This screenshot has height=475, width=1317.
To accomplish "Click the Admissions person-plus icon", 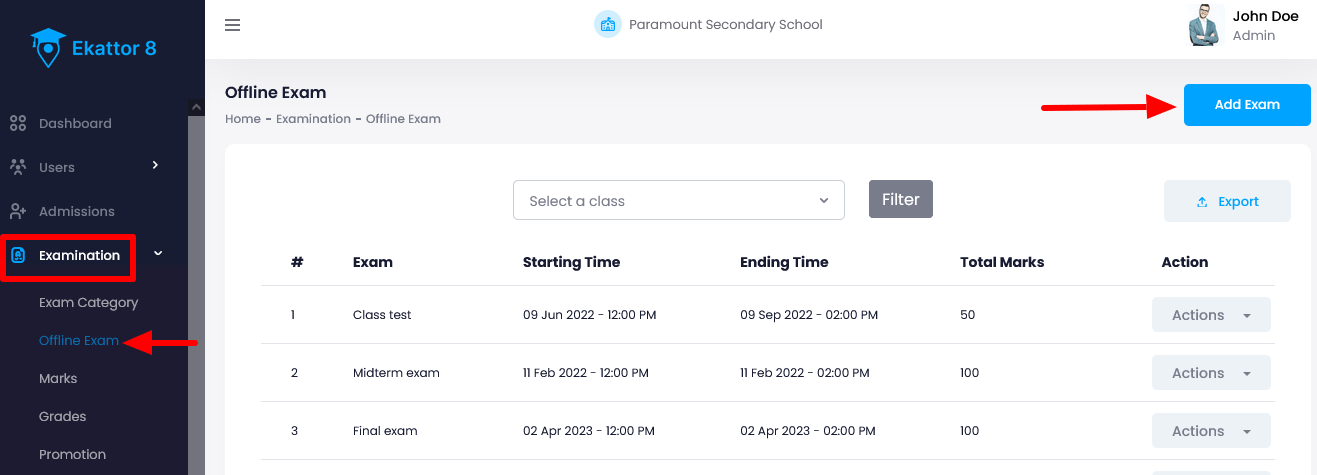I will (17, 211).
